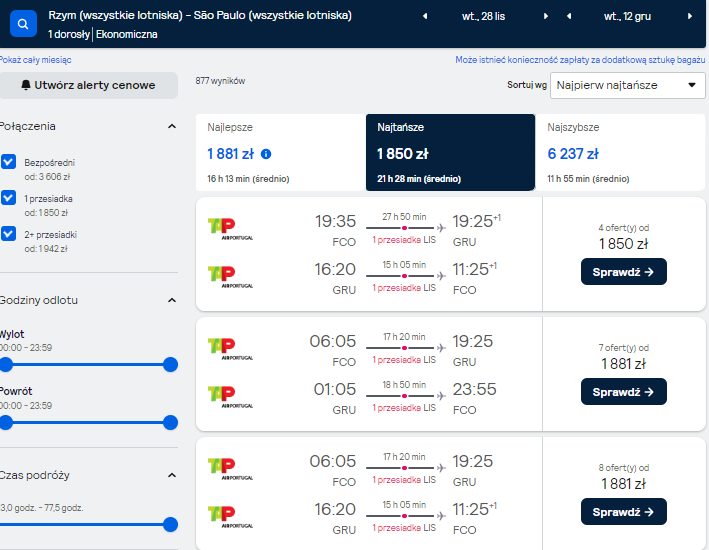Screen dimensions: 709x550
Task: Go to previous return date before wt., 12 gru
Action: (569, 16)
